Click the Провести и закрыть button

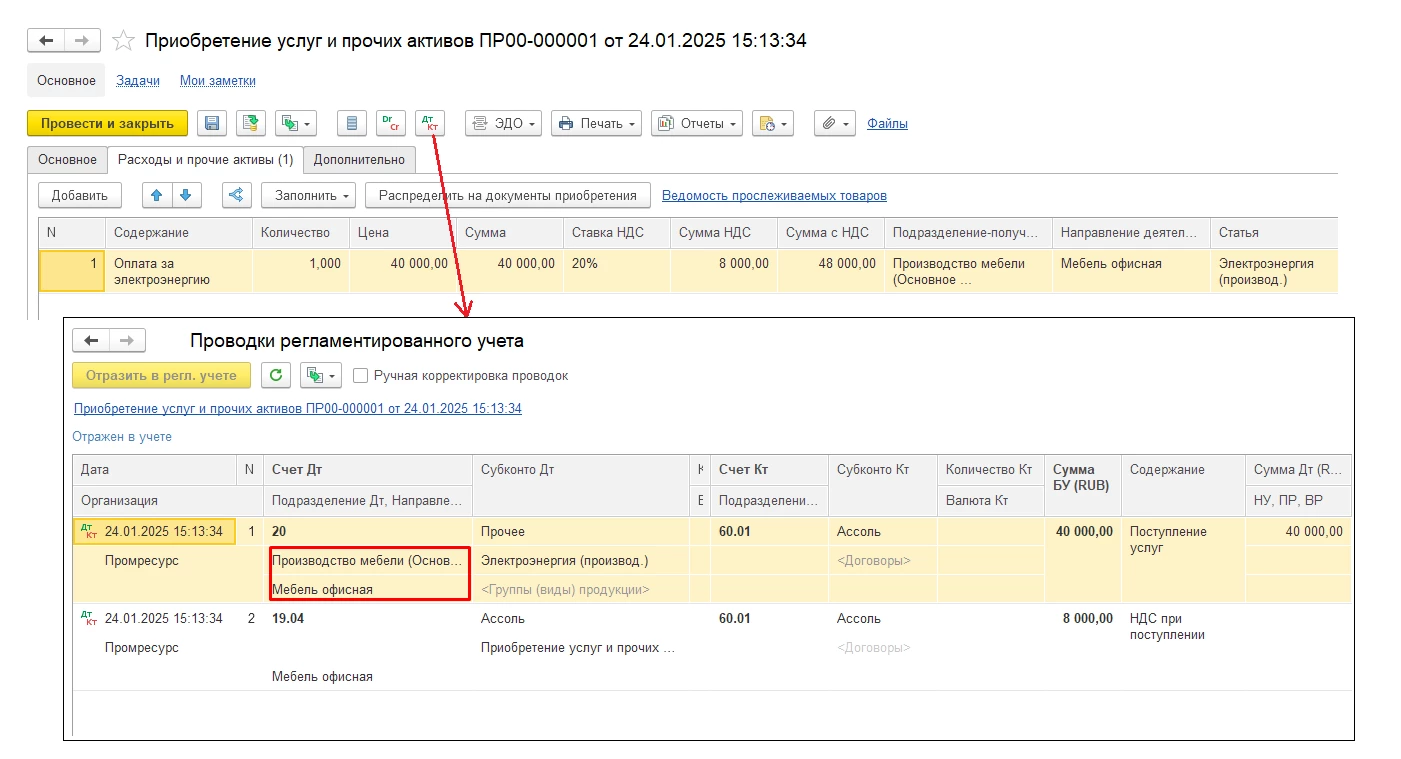107,123
